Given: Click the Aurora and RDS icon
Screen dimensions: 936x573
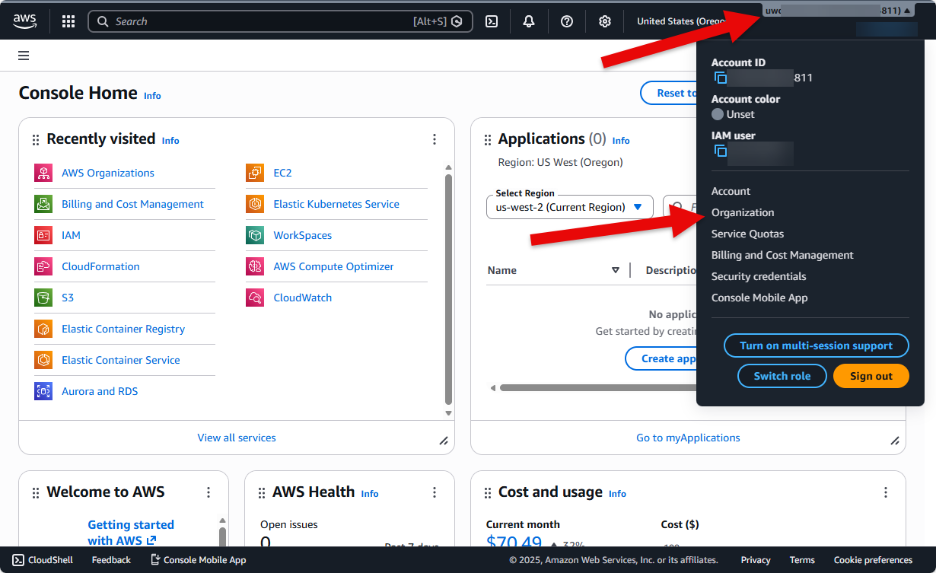Looking at the screenshot, I should point(44,391).
